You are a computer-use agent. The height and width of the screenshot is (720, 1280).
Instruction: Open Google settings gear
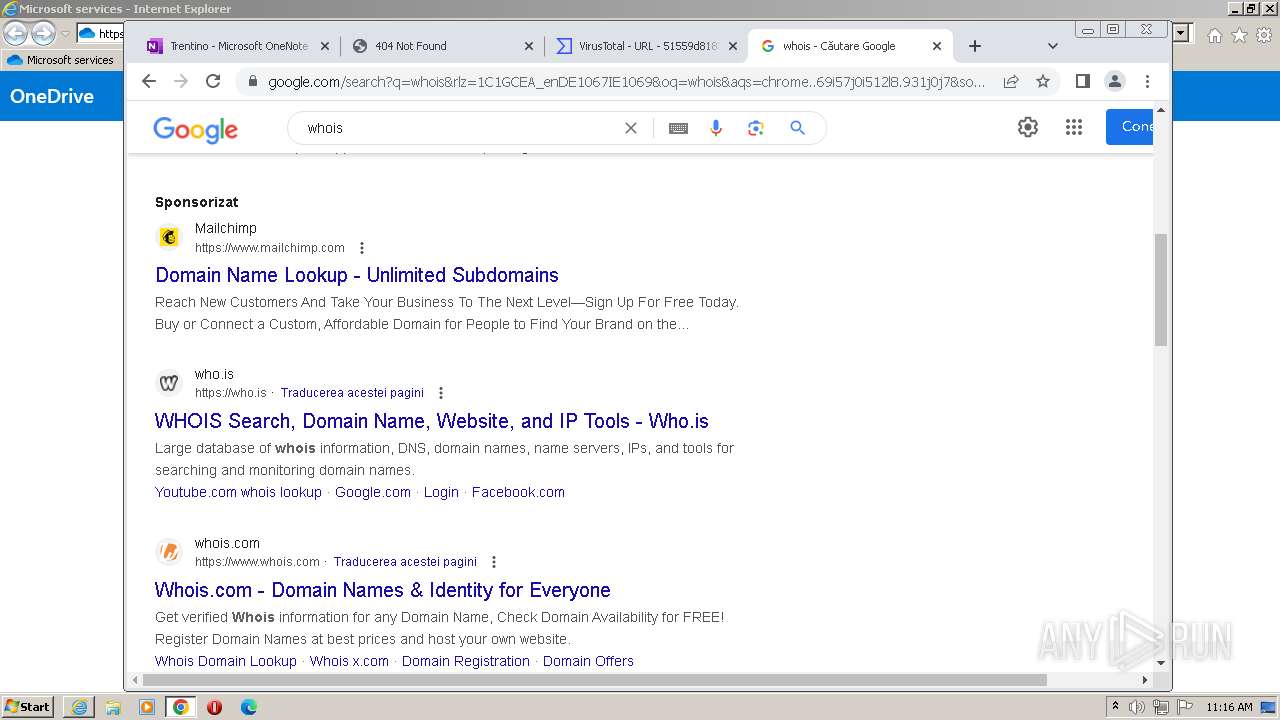pos(1028,127)
